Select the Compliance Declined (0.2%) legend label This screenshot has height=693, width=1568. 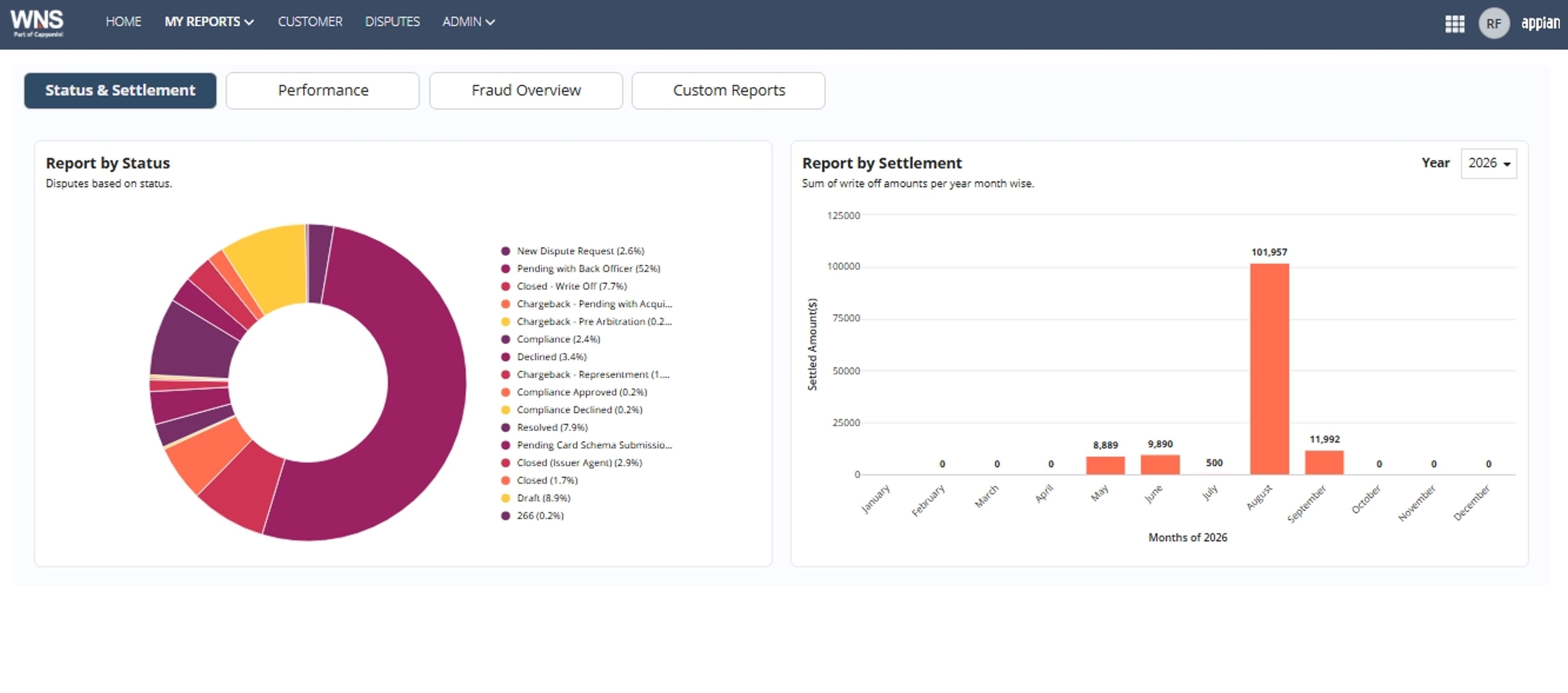click(x=579, y=410)
